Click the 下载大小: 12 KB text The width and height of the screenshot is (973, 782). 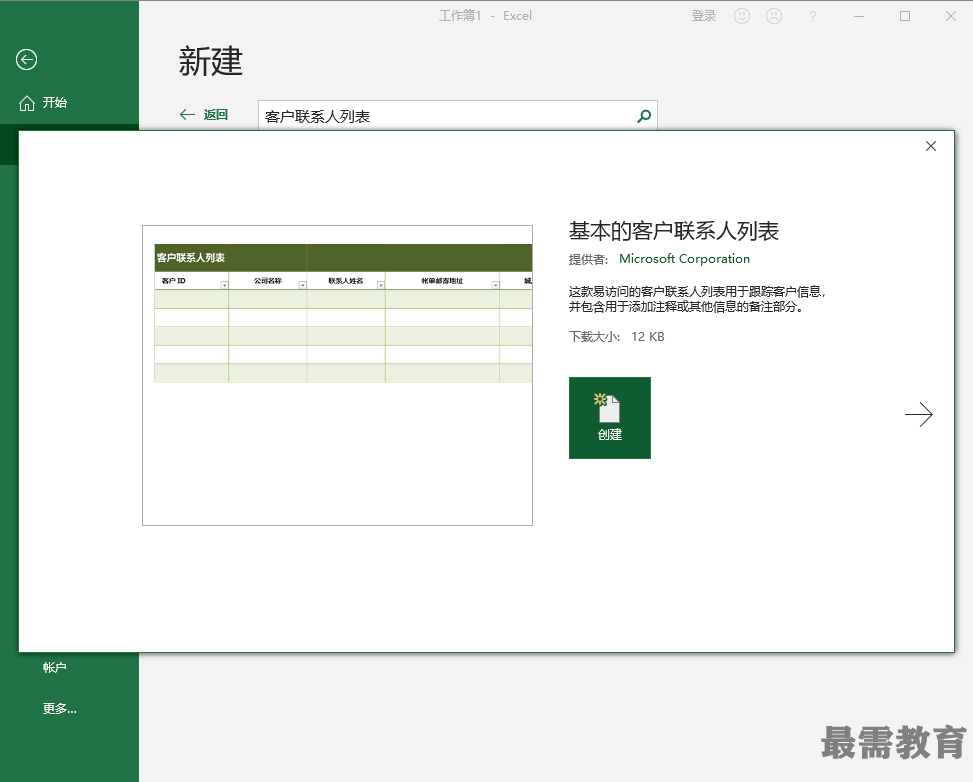coord(617,337)
